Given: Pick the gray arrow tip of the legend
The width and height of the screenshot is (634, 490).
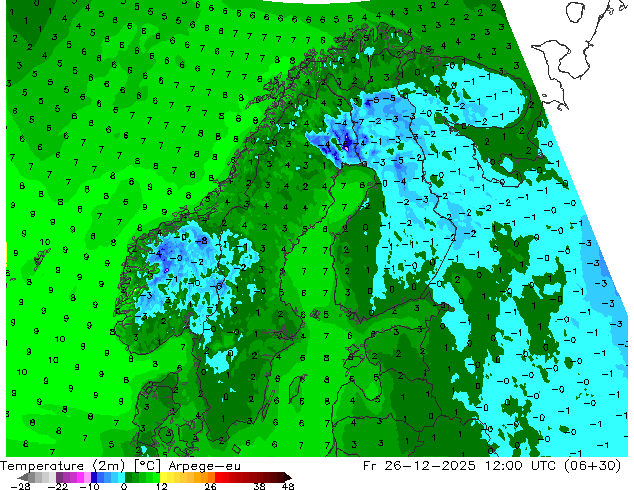Looking at the screenshot, I should point(23,477).
